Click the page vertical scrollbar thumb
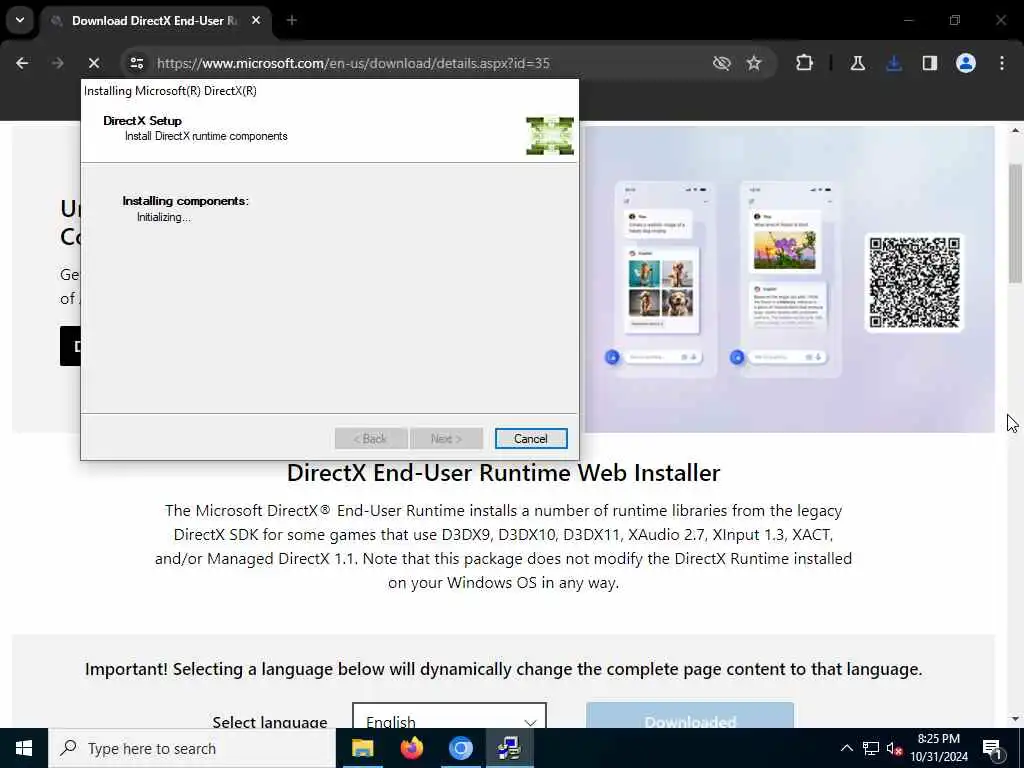 pyautogui.click(x=1015, y=222)
